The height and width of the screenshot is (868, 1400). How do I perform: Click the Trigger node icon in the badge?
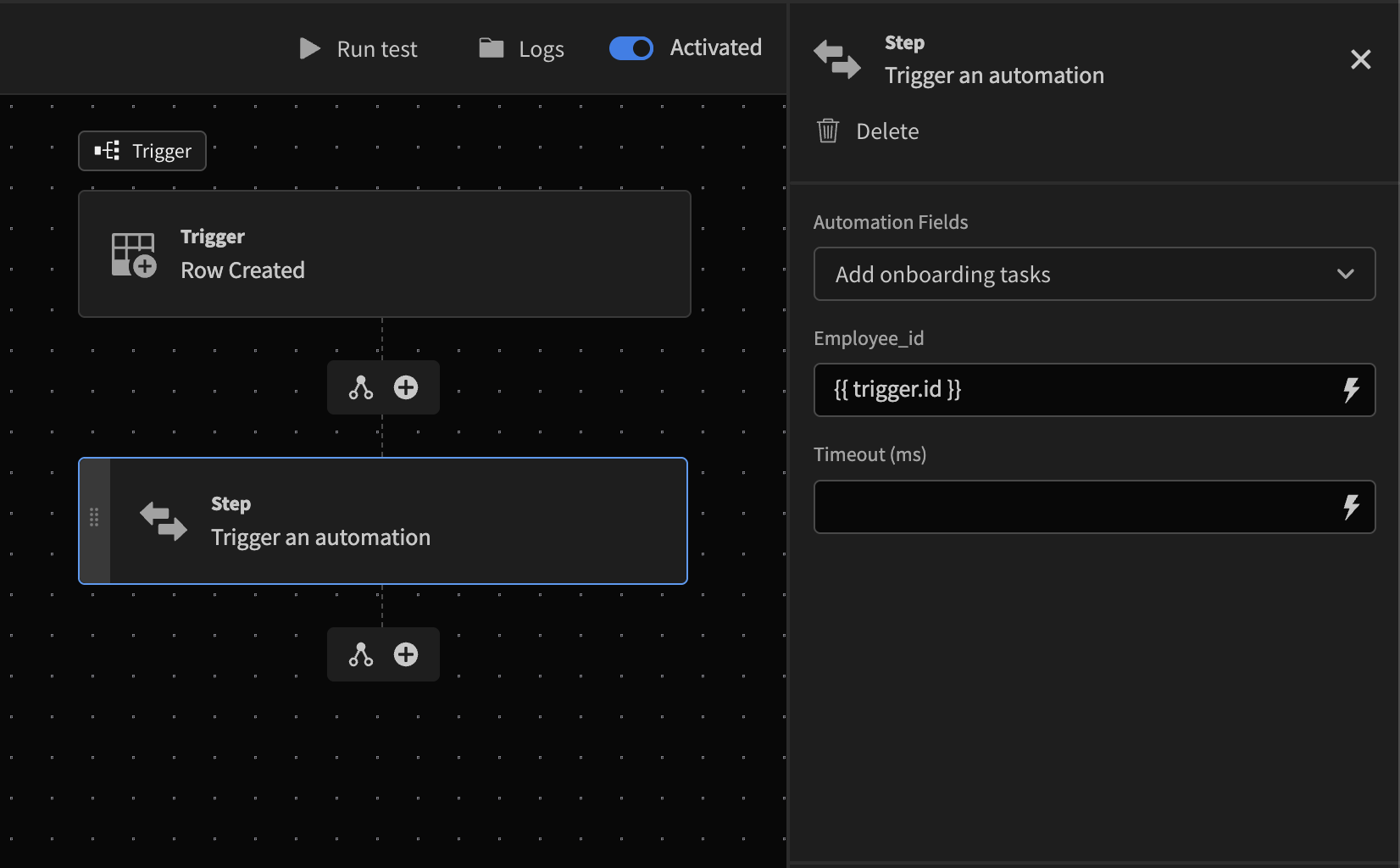coord(107,151)
